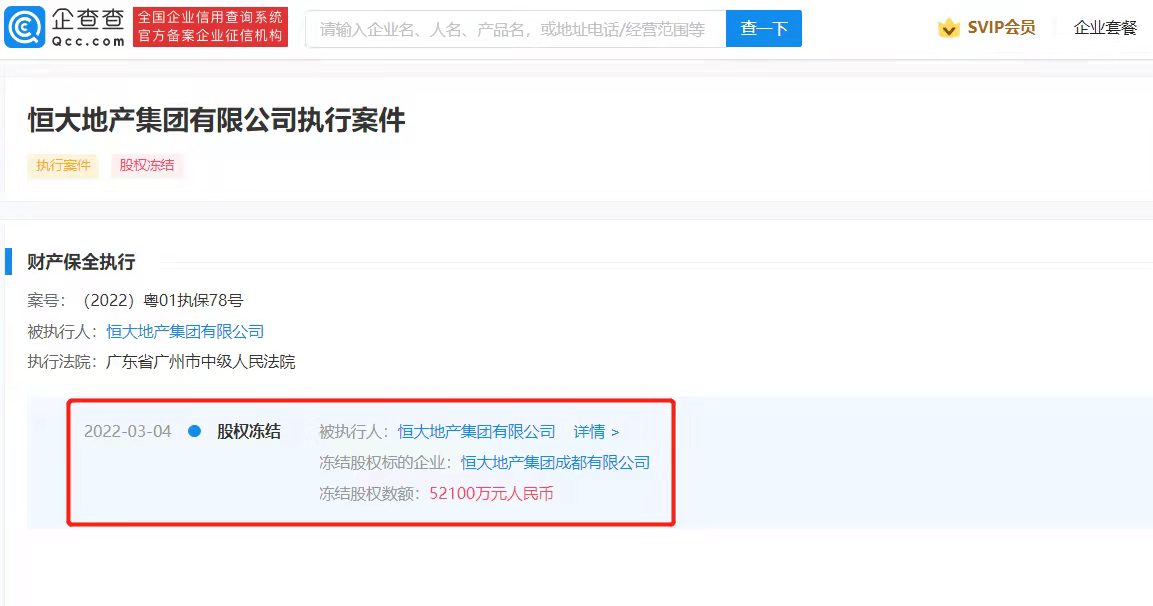Open the 恒大地产集团成都有限公司 company link

tap(555, 462)
